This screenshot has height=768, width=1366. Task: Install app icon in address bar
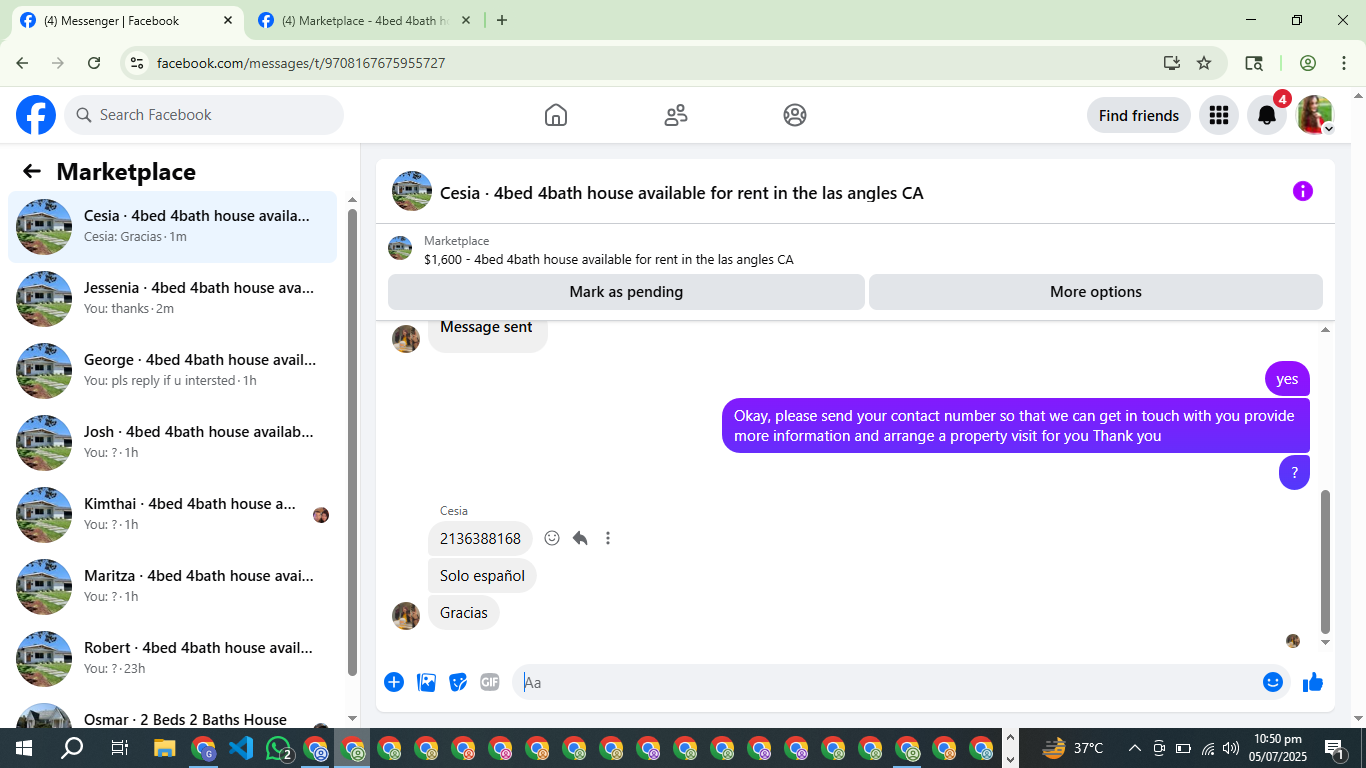(1172, 63)
